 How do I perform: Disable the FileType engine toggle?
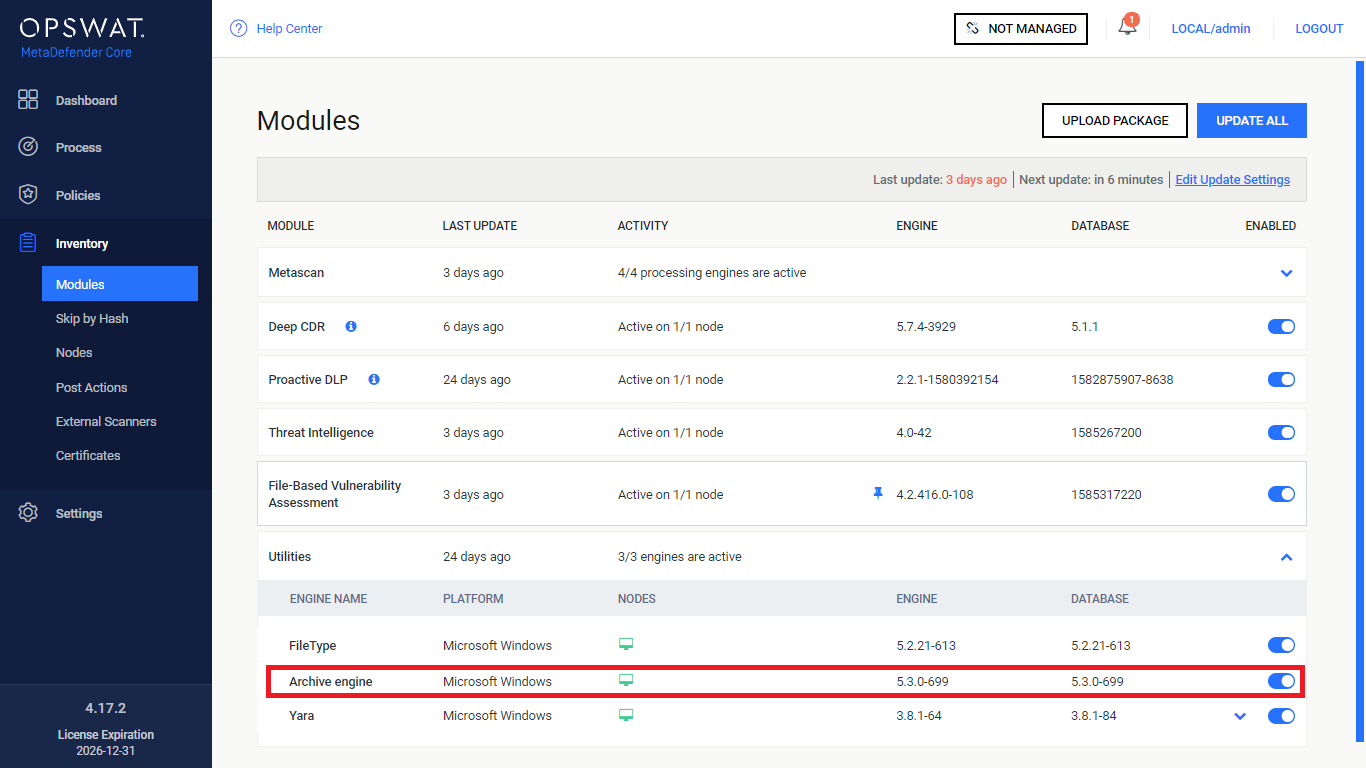click(1281, 645)
